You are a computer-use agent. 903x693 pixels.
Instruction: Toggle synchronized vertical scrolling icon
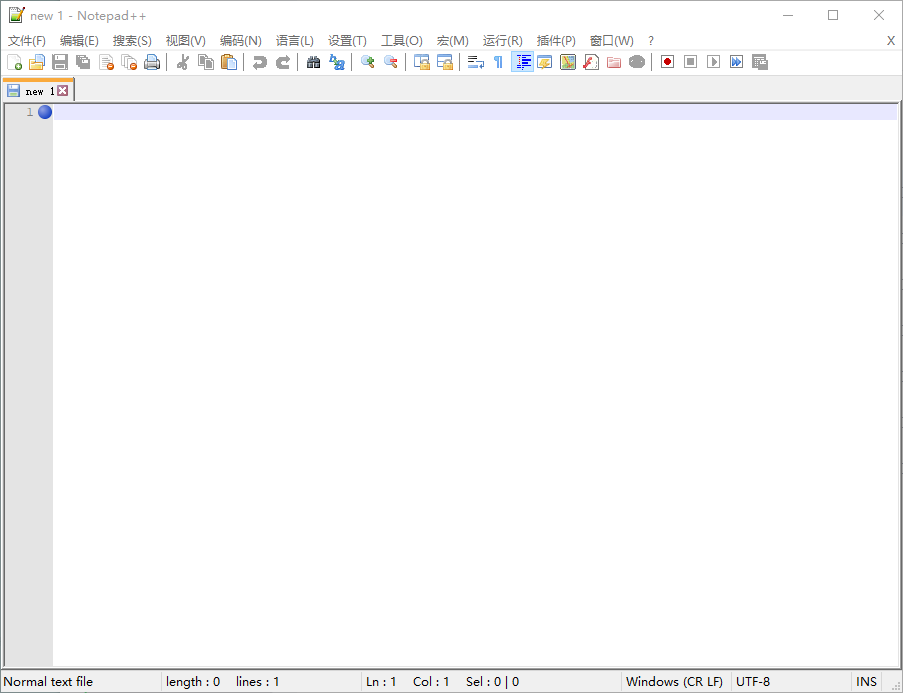422,62
